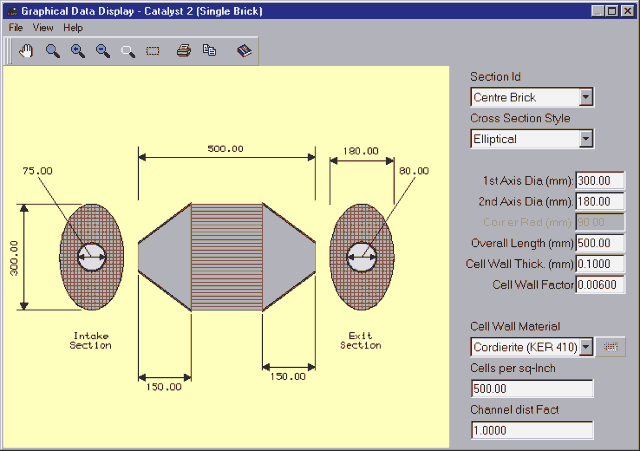Select the Pan hand tool

click(x=27, y=51)
